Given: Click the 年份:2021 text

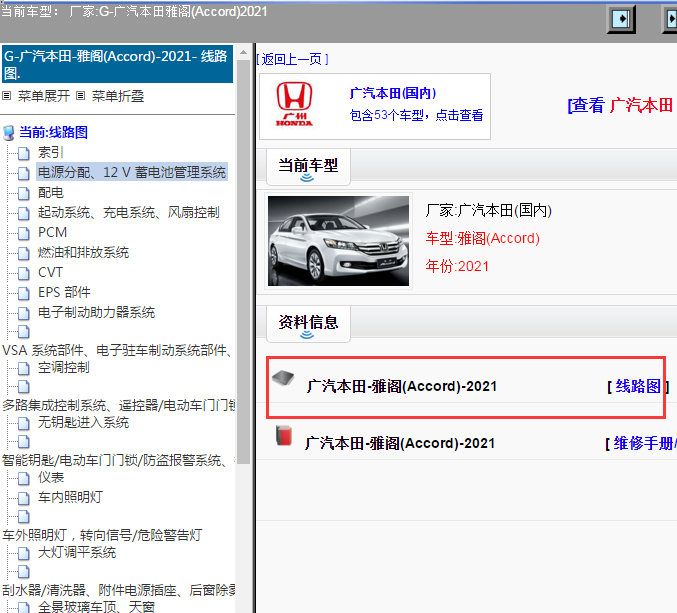Looking at the screenshot, I should pyautogui.click(x=457, y=266).
